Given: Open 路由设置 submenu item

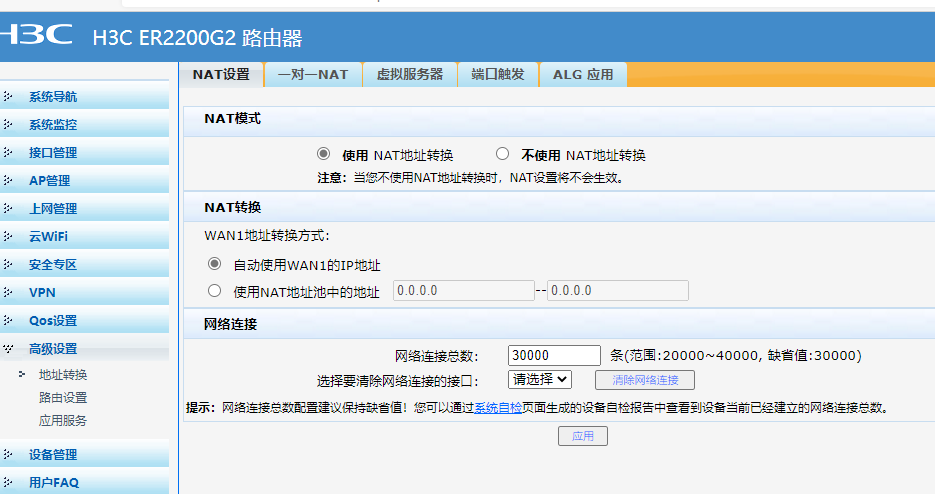Looking at the screenshot, I should (63, 397).
